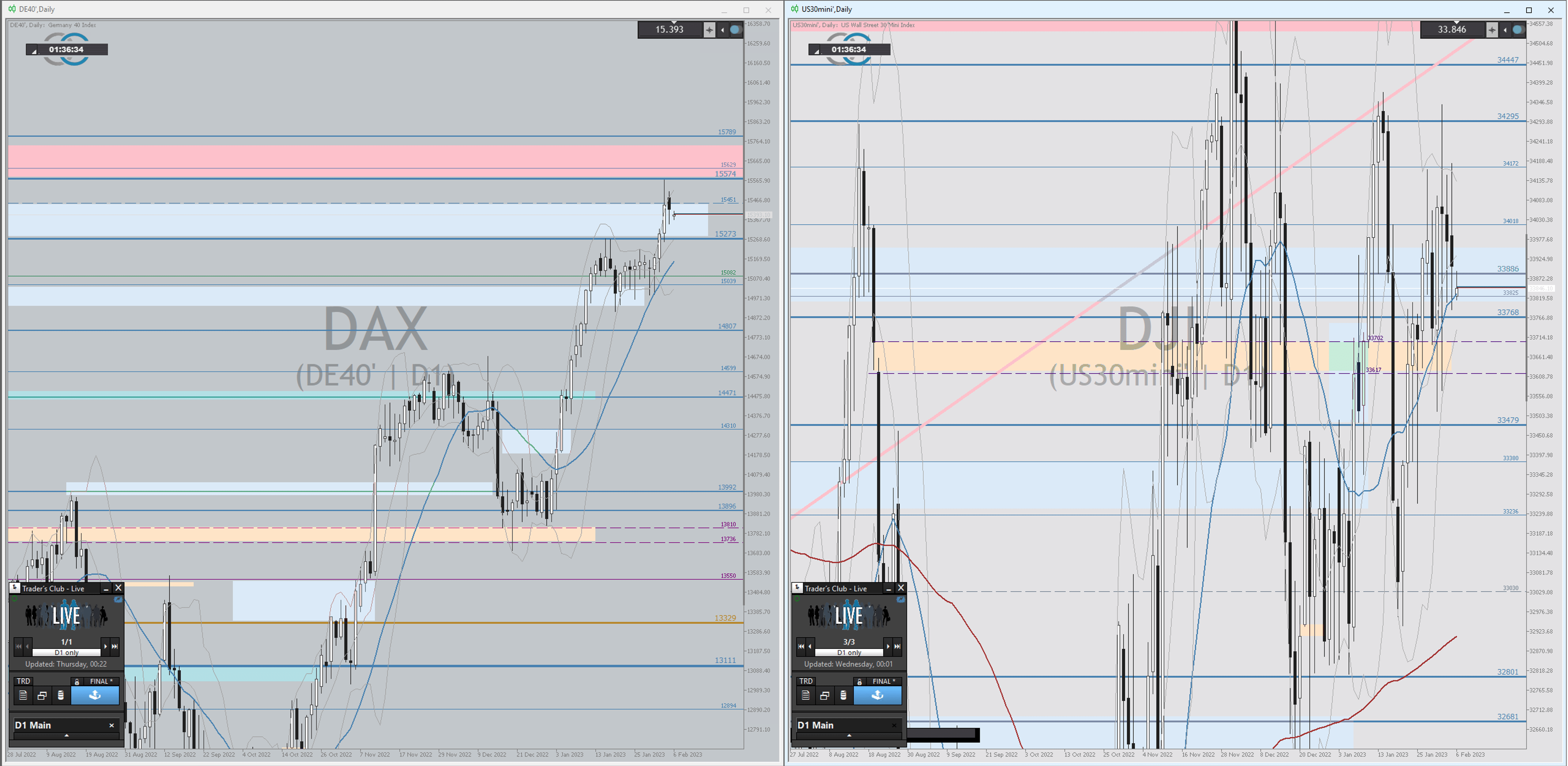1568x766 pixels.
Task: Click the 15.393 price display in DE40 chart
Action: click(x=669, y=29)
